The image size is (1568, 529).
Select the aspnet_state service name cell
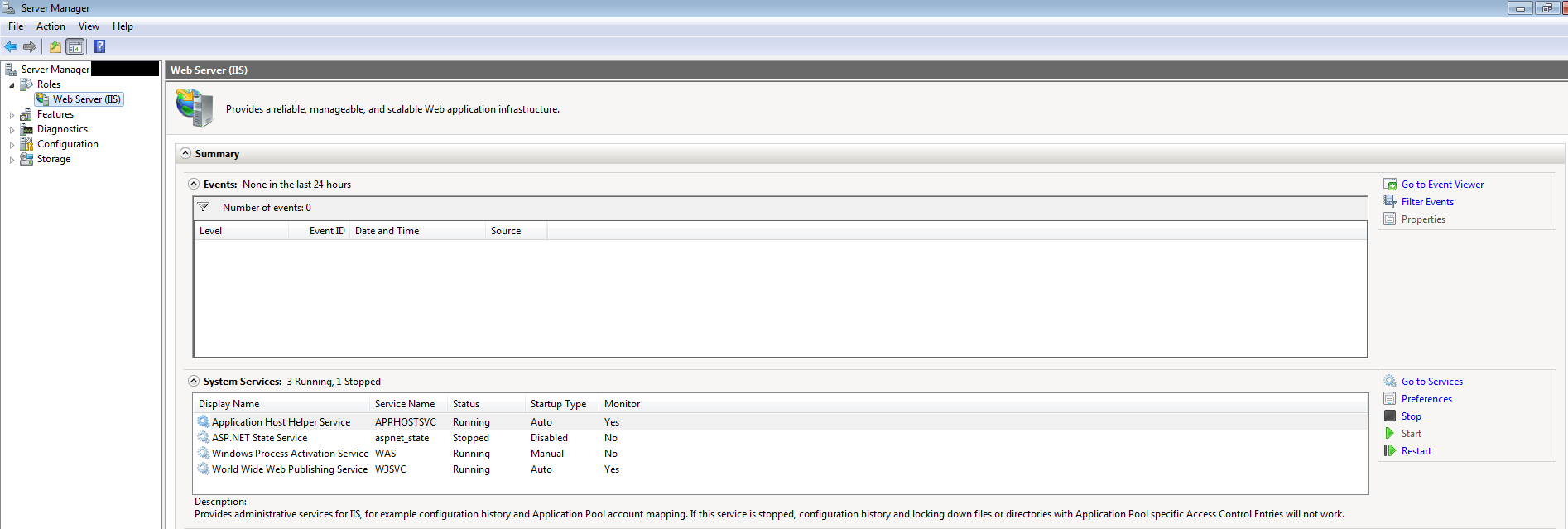pyautogui.click(x=402, y=438)
